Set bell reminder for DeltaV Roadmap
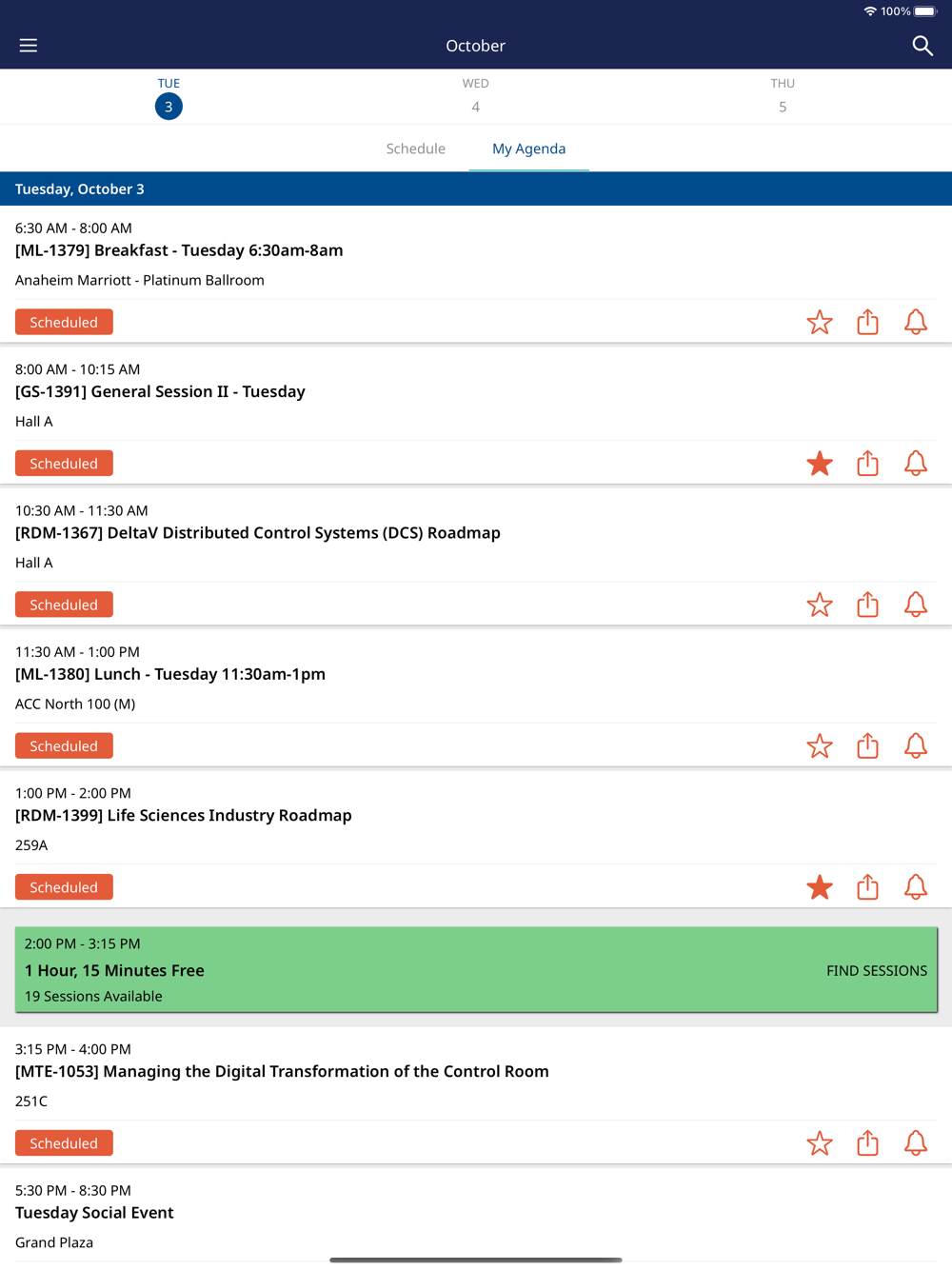The height and width of the screenshot is (1270, 952). 916,605
